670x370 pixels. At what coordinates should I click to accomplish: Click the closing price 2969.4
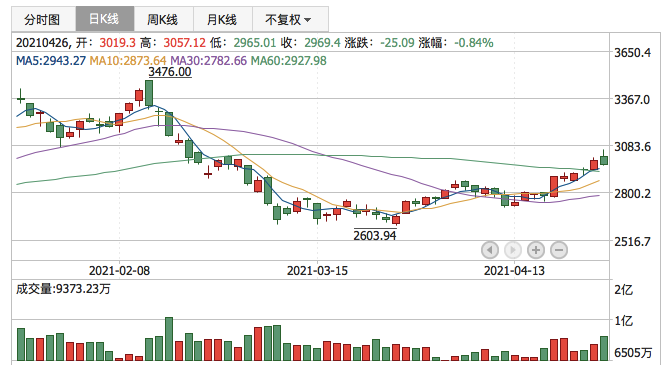(x=322, y=43)
